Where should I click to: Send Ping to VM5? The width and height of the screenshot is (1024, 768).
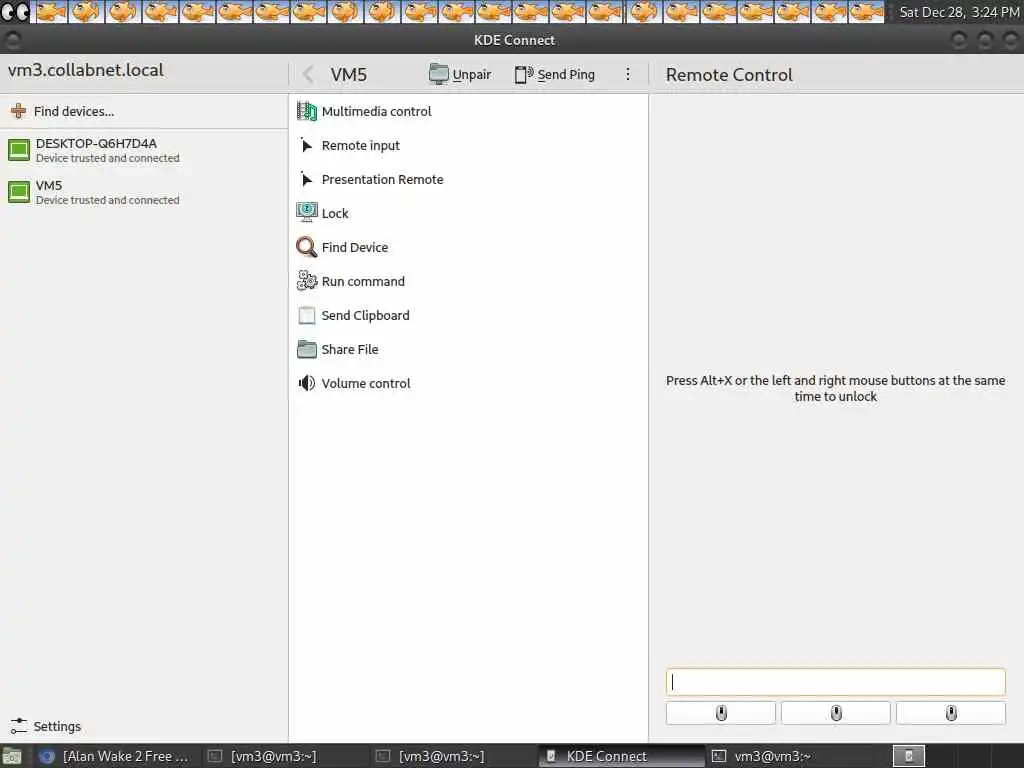pos(554,74)
